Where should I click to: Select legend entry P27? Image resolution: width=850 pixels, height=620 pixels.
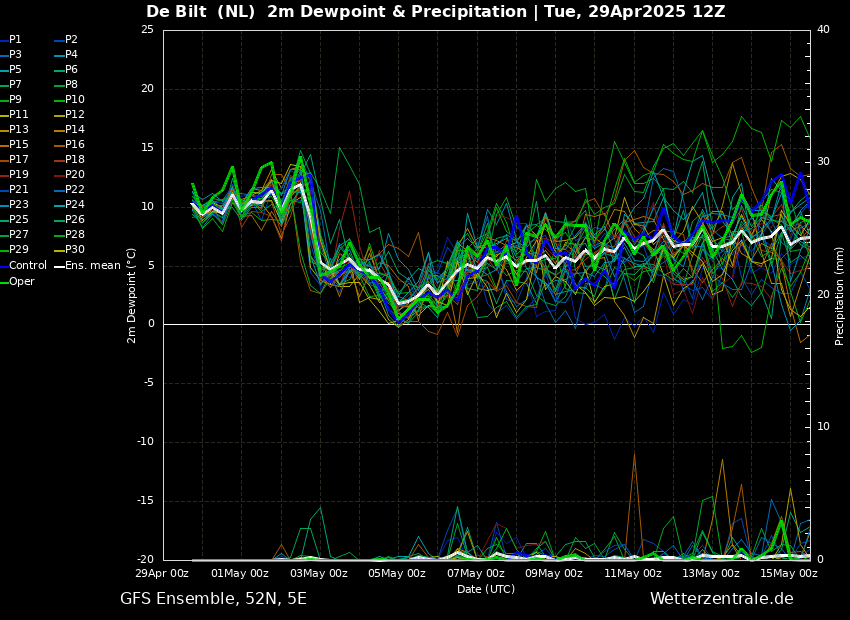pyautogui.click(x=14, y=235)
